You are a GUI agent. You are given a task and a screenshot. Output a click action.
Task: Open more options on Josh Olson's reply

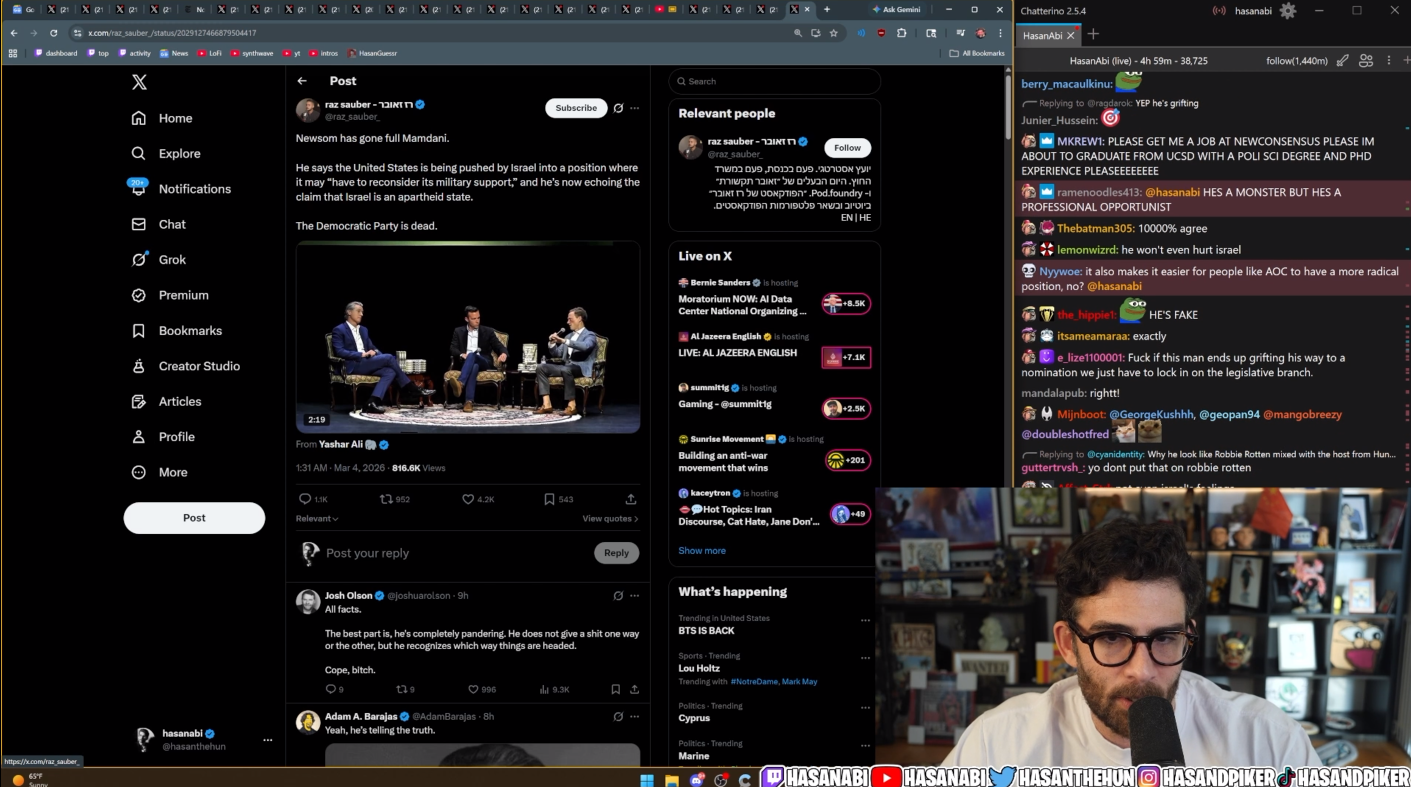point(634,596)
